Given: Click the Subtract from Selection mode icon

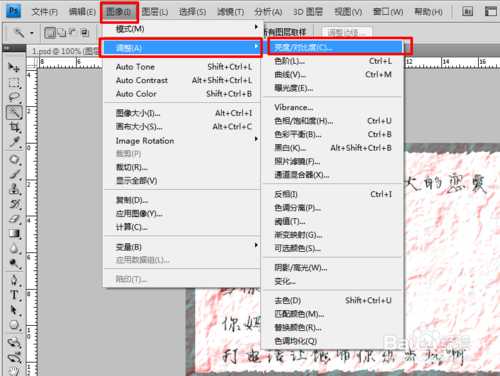Looking at the screenshot, I should tap(73, 33).
